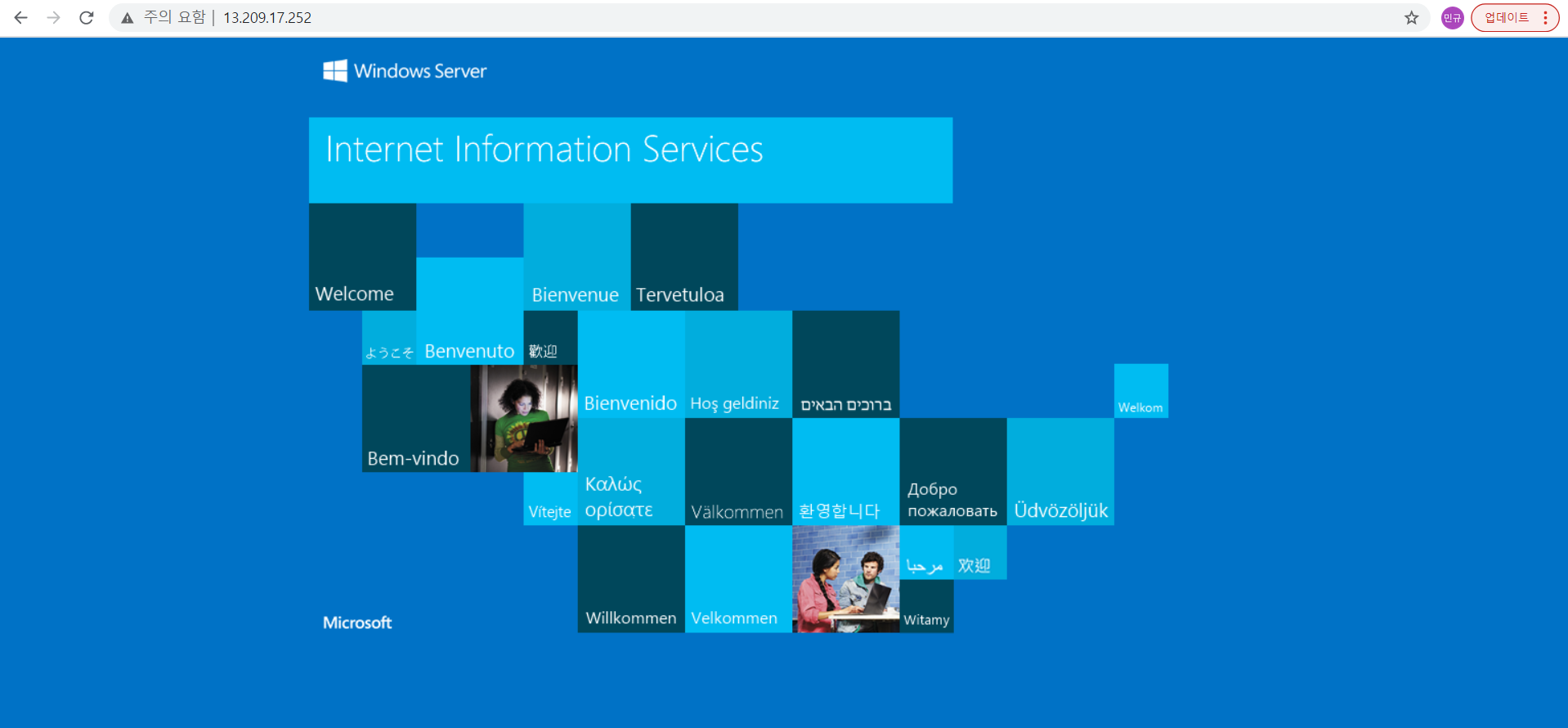Click the photo of woman with laptop

[524, 418]
